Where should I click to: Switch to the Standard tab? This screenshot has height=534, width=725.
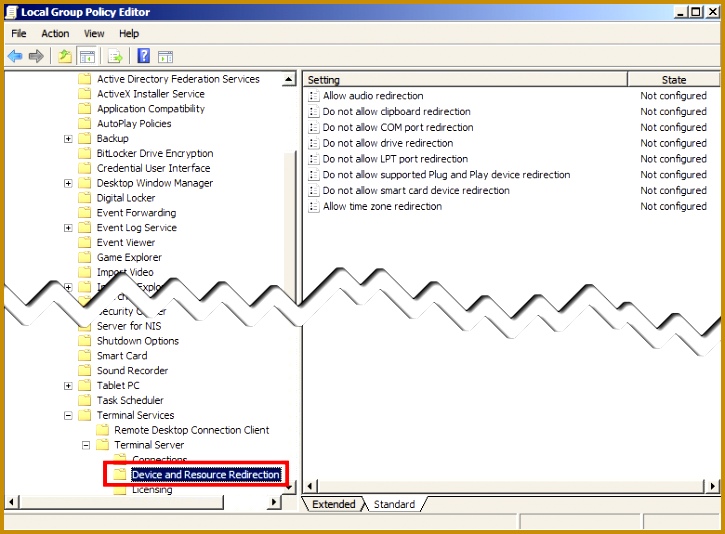[x=394, y=504]
